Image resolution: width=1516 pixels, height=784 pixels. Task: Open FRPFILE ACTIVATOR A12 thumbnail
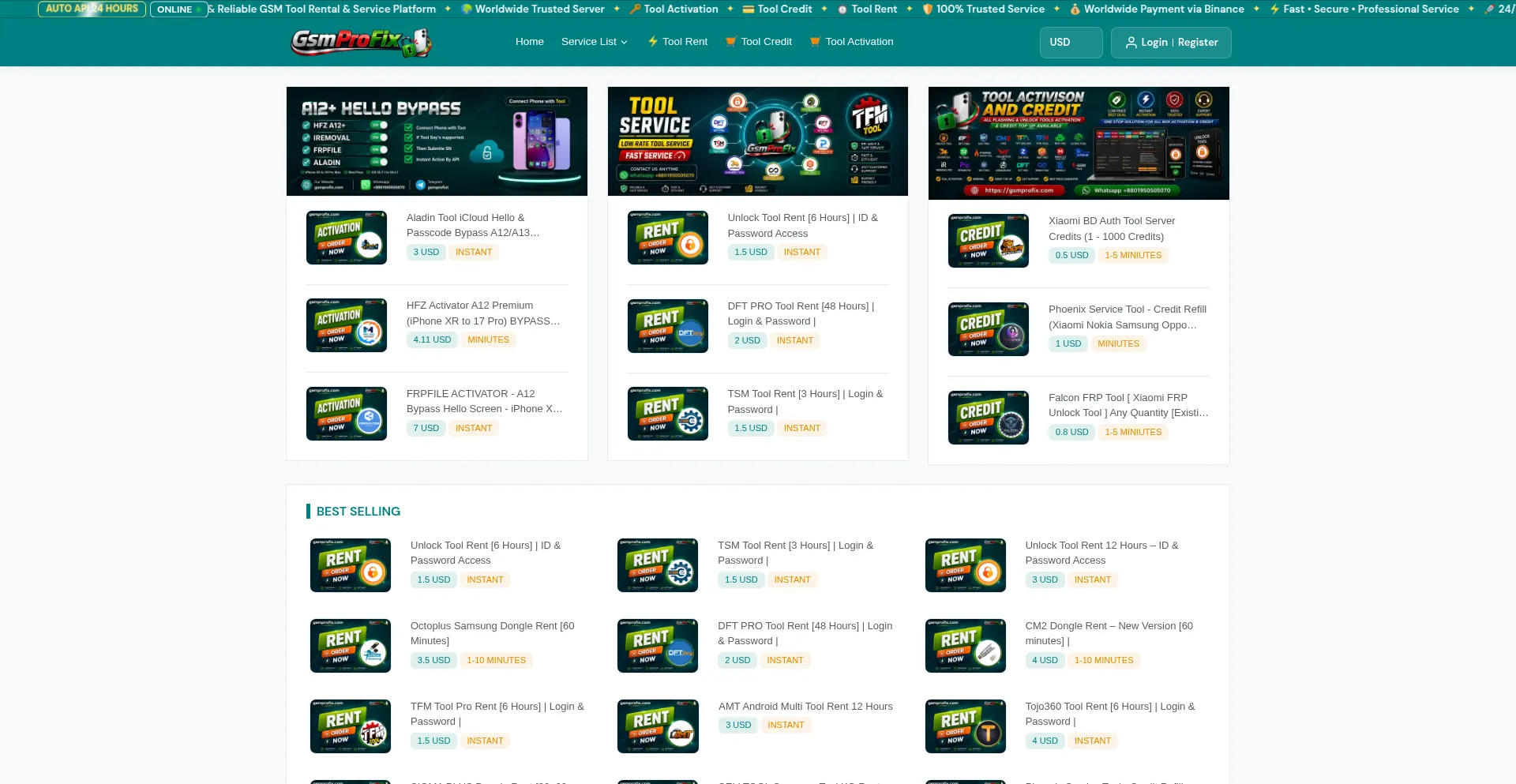[347, 414]
